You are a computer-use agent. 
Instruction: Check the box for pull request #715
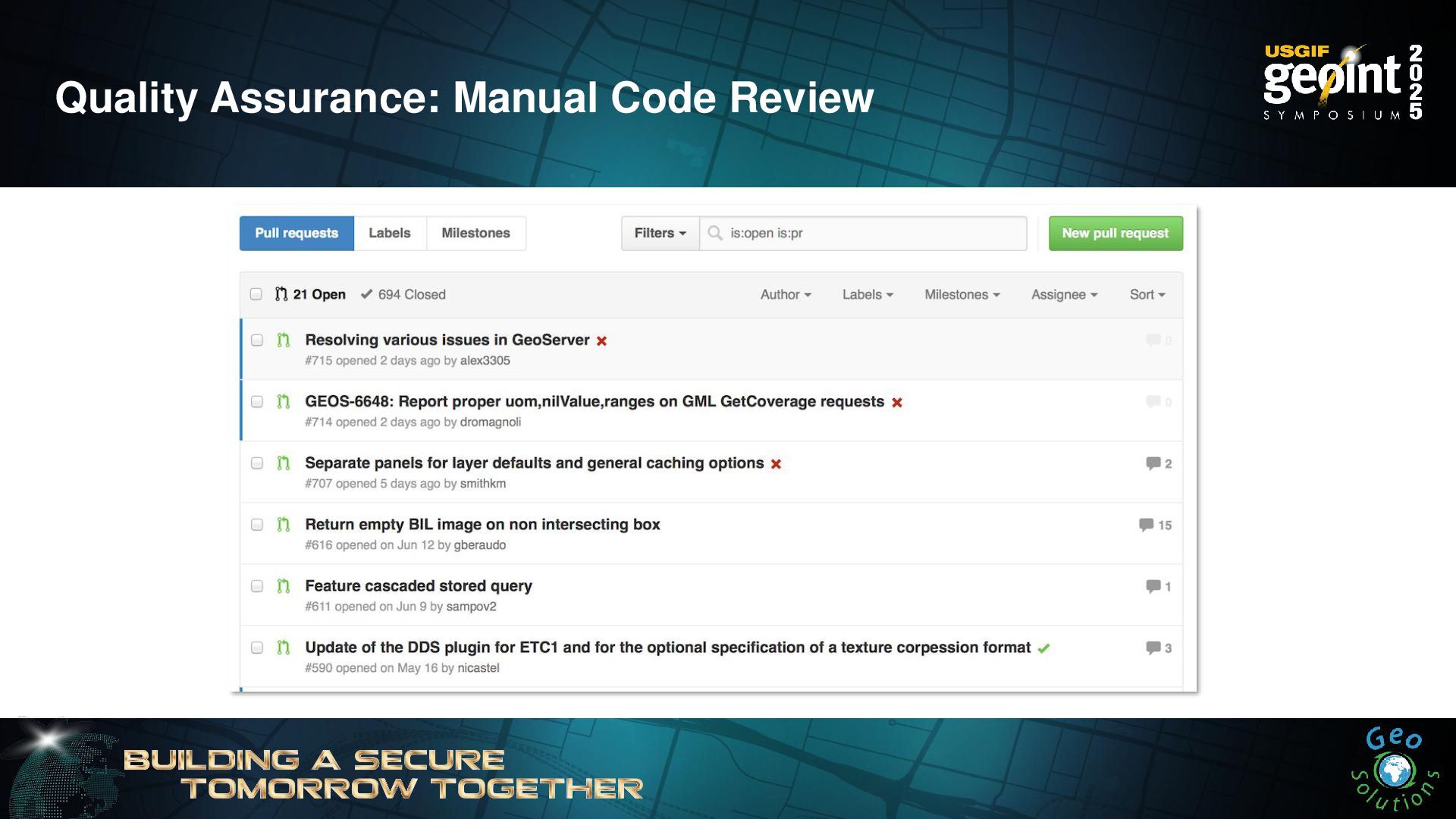257,340
